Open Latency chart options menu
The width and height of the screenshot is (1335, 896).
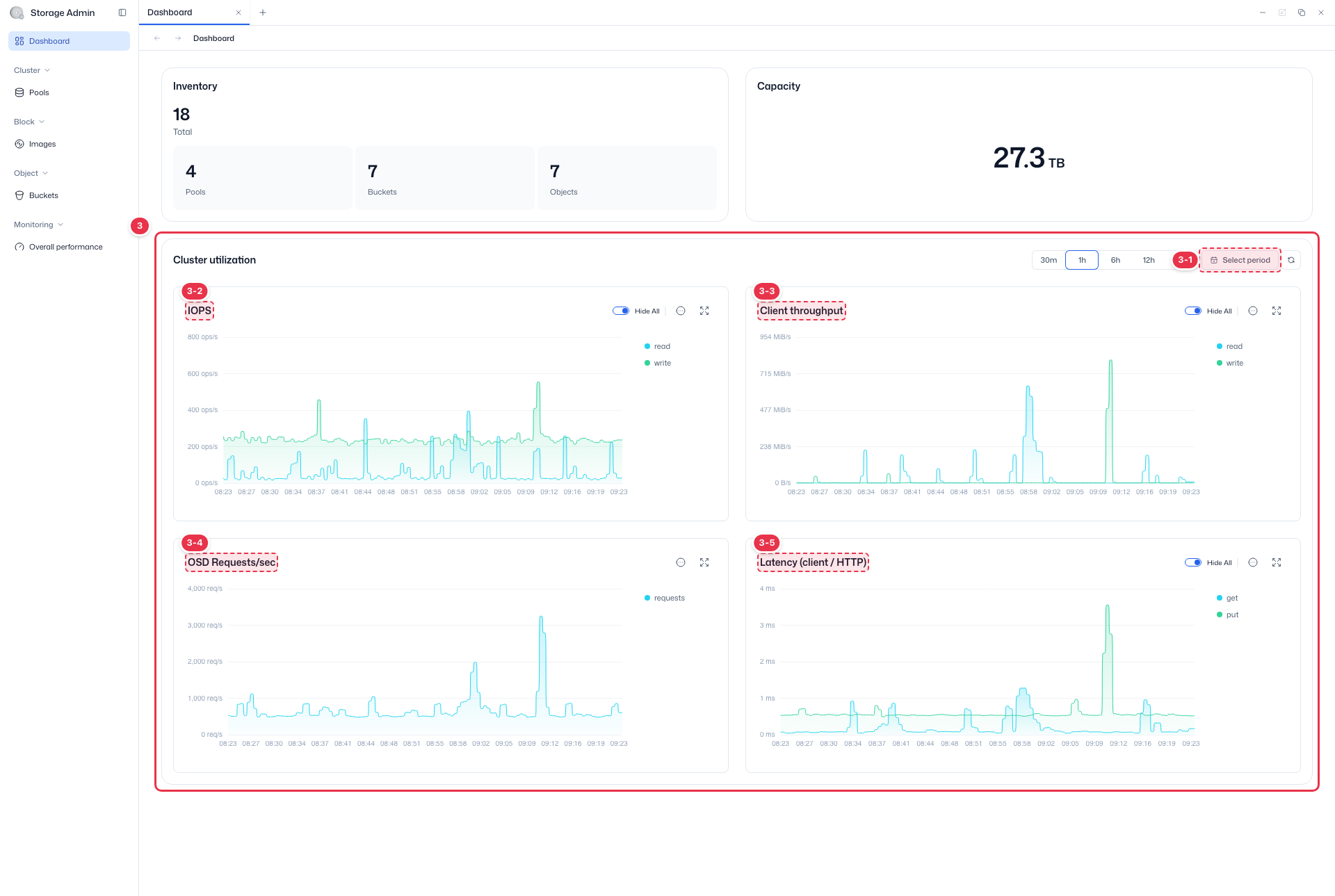click(1253, 562)
